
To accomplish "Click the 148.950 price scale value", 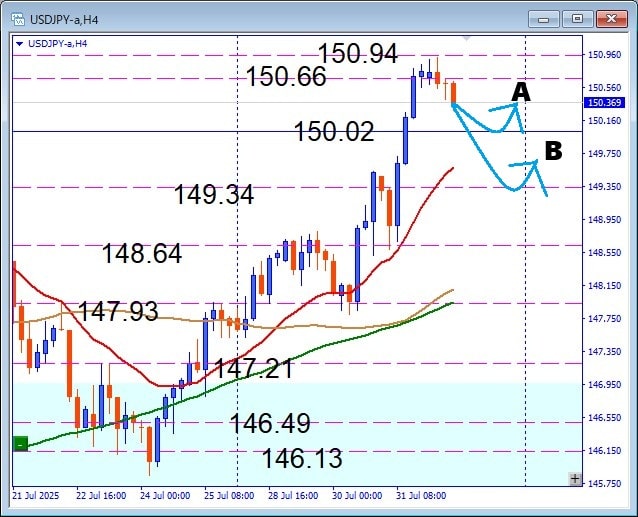I will [x=605, y=220].
